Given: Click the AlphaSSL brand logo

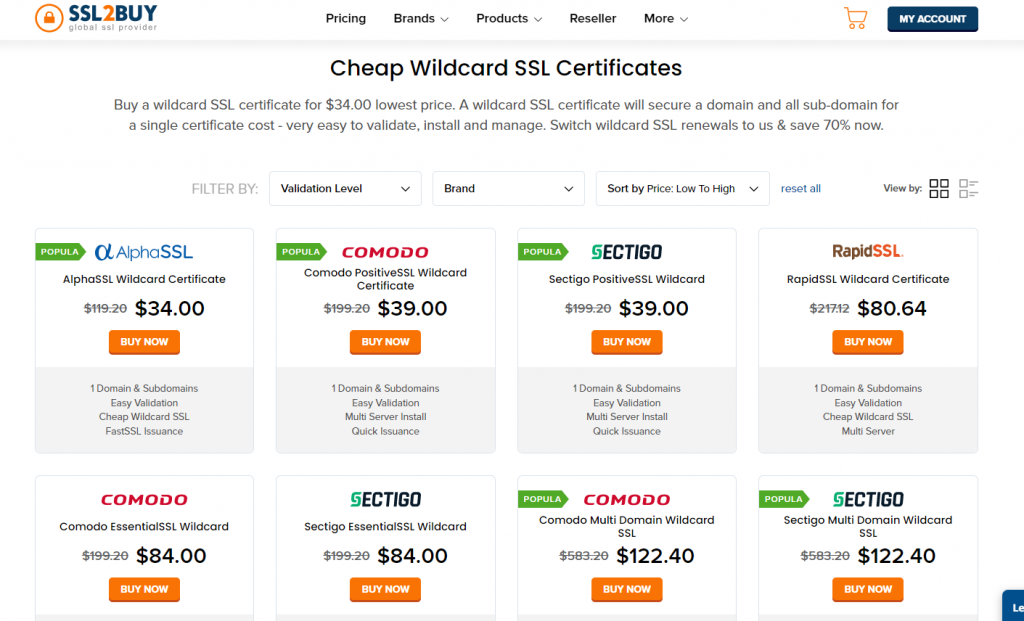Looking at the screenshot, I should (x=144, y=253).
